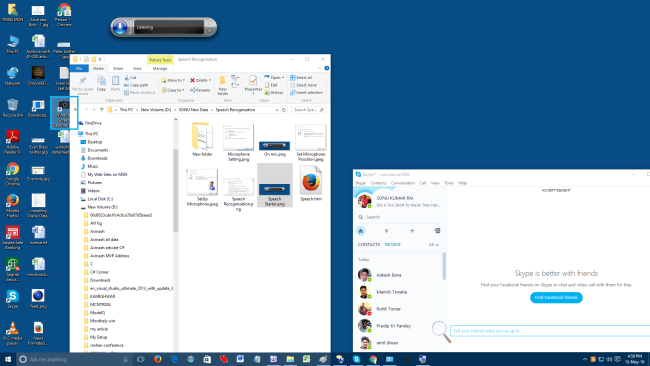
Task: Click the Skype Search field
Action: point(400,217)
